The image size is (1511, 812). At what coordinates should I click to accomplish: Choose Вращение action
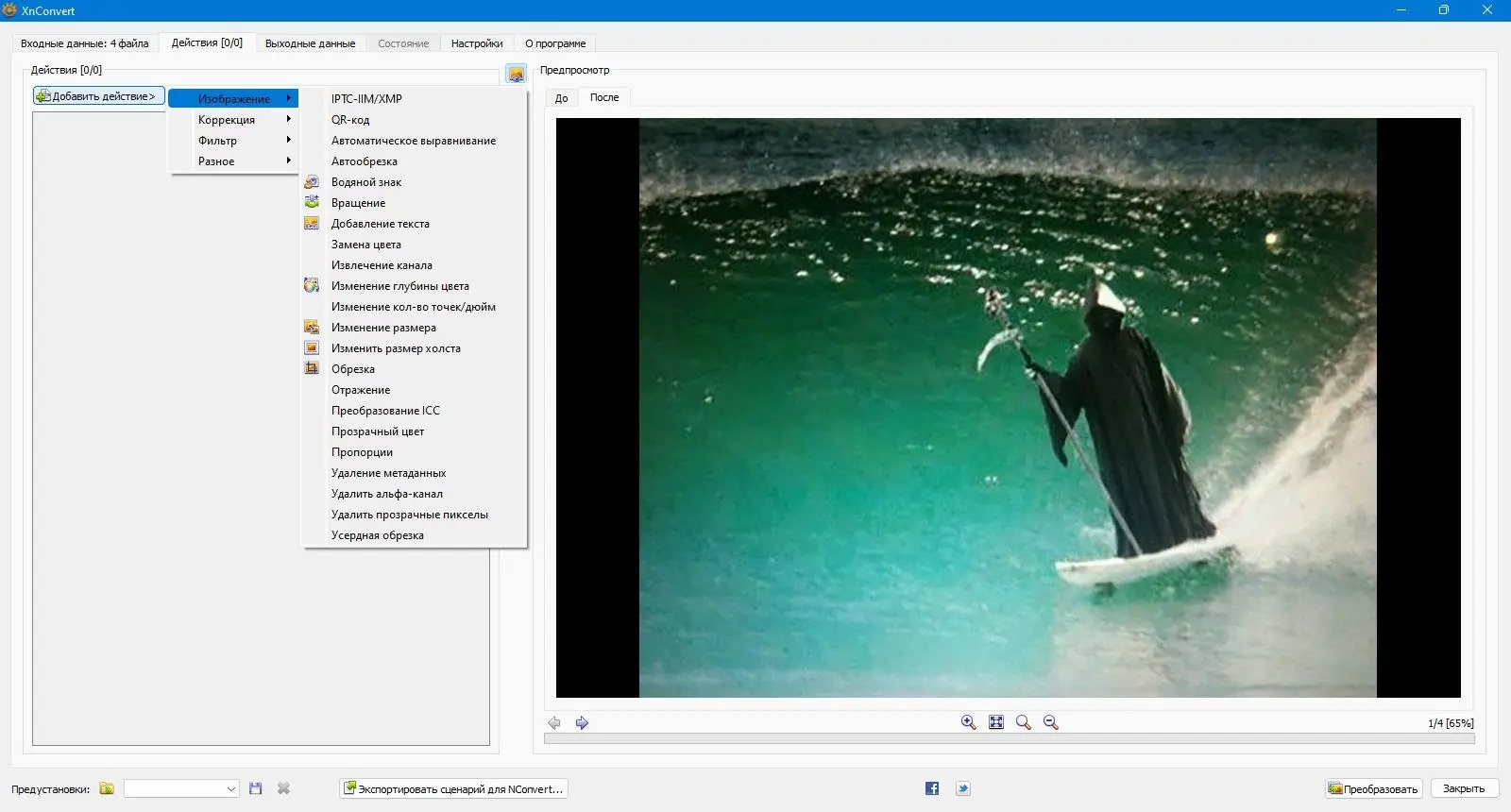pyautogui.click(x=414, y=203)
